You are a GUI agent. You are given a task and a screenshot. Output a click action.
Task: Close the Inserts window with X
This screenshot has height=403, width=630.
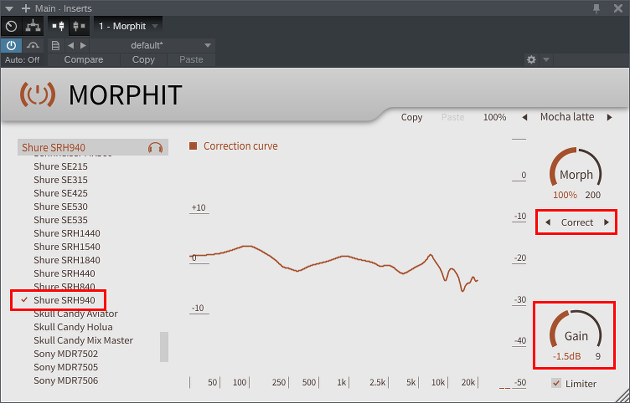[618, 8]
